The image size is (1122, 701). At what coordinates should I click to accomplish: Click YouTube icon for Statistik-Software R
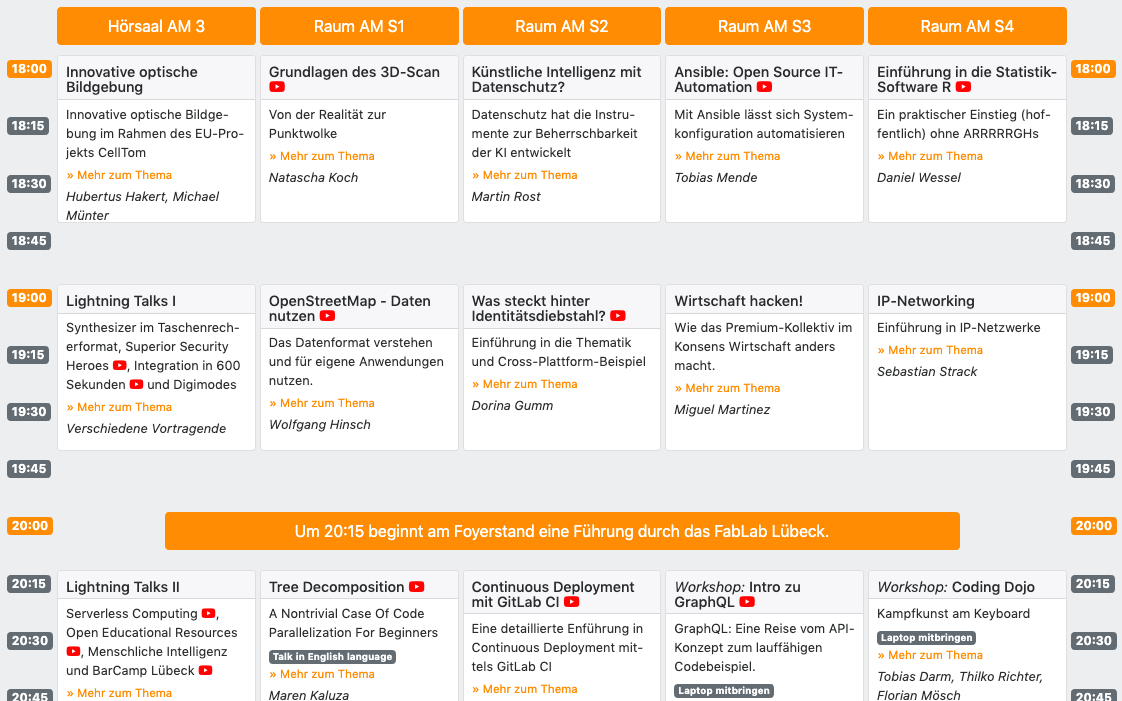point(963,88)
